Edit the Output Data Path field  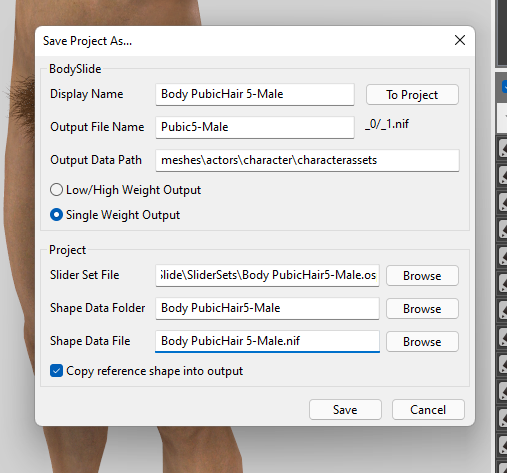(307, 160)
